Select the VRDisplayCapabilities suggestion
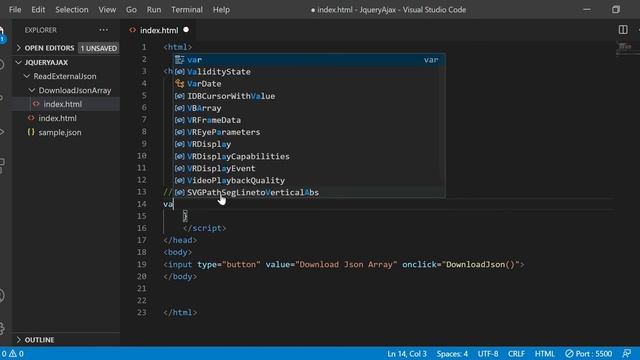The width and height of the screenshot is (640, 360). point(309,156)
